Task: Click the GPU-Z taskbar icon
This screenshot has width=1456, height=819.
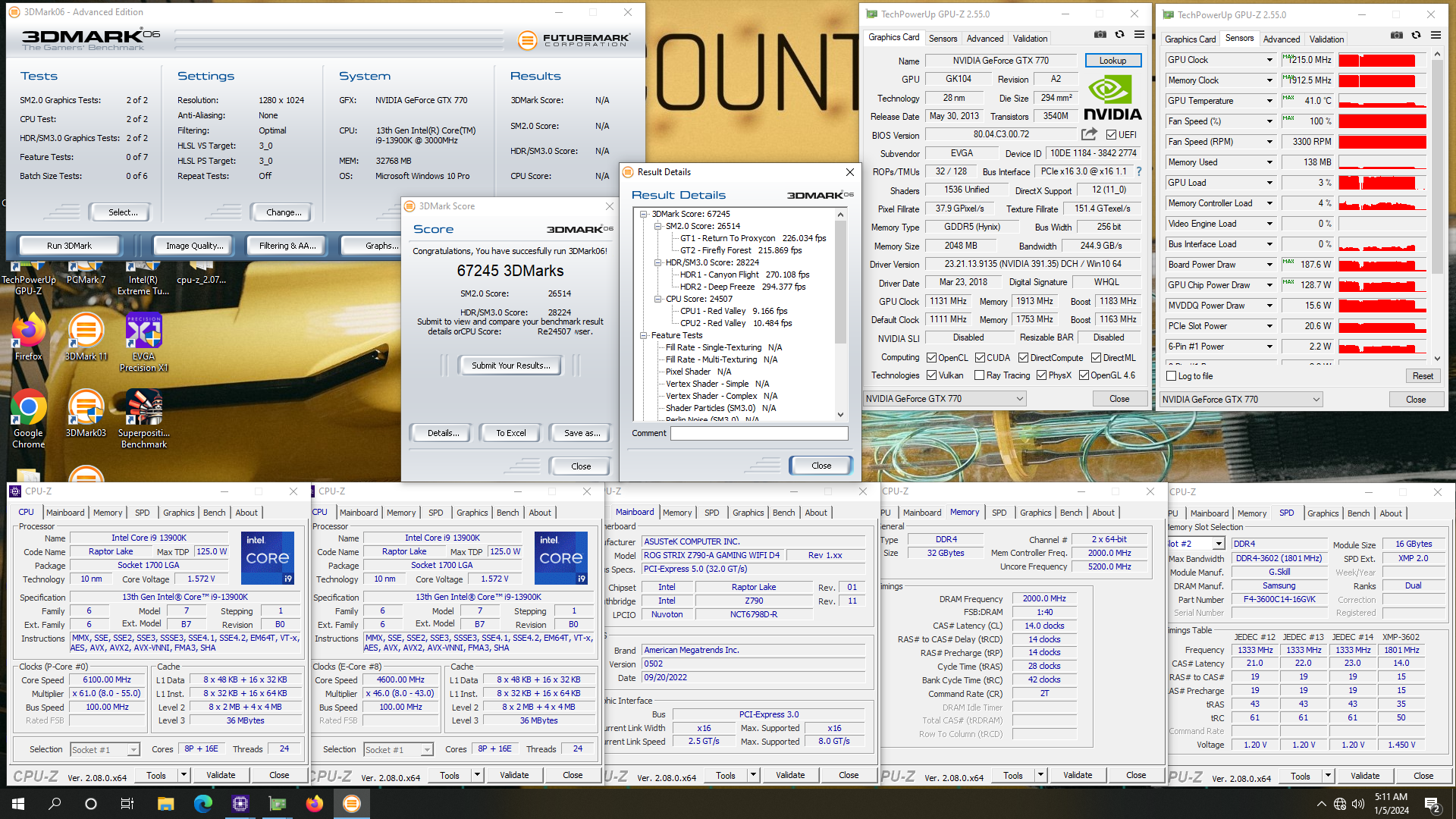Action: point(278,804)
